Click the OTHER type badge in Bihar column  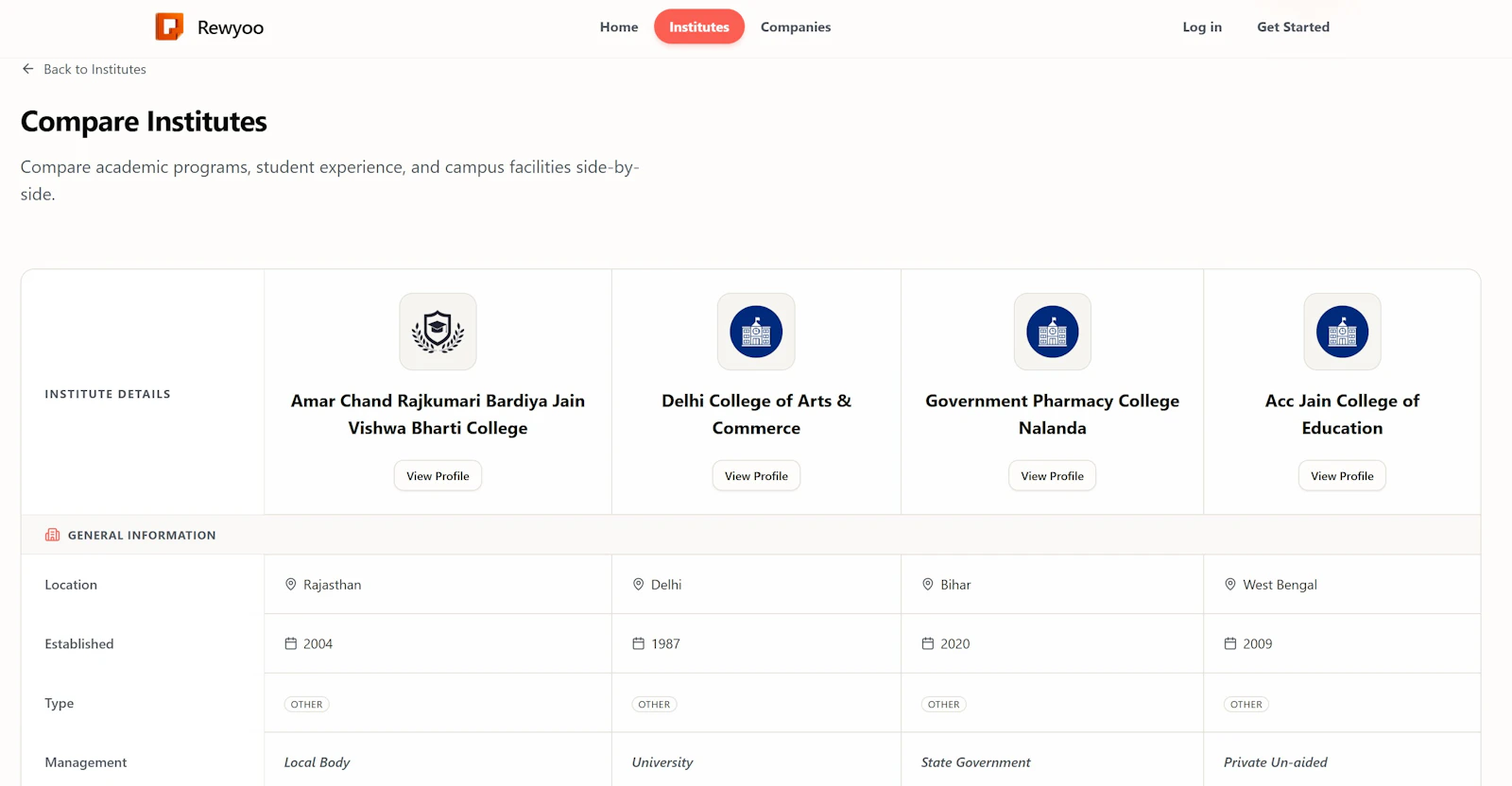point(944,704)
